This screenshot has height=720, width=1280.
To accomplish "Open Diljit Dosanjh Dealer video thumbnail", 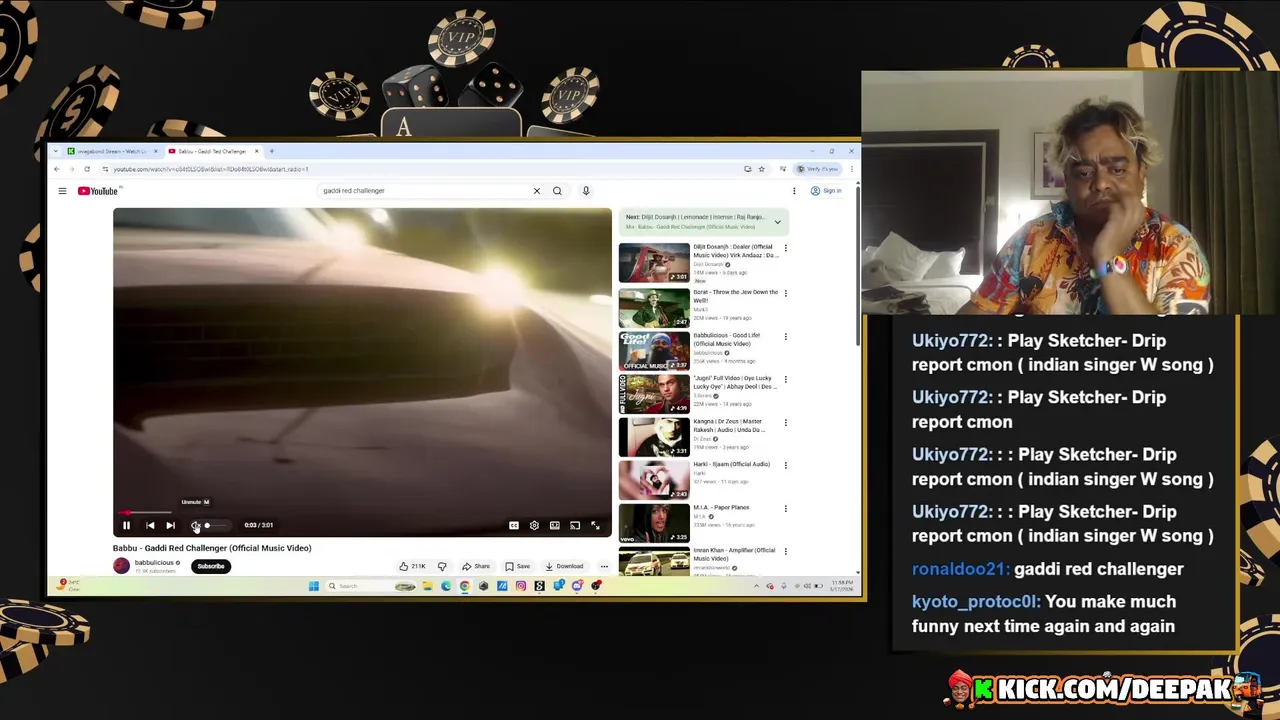I will click(654, 263).
